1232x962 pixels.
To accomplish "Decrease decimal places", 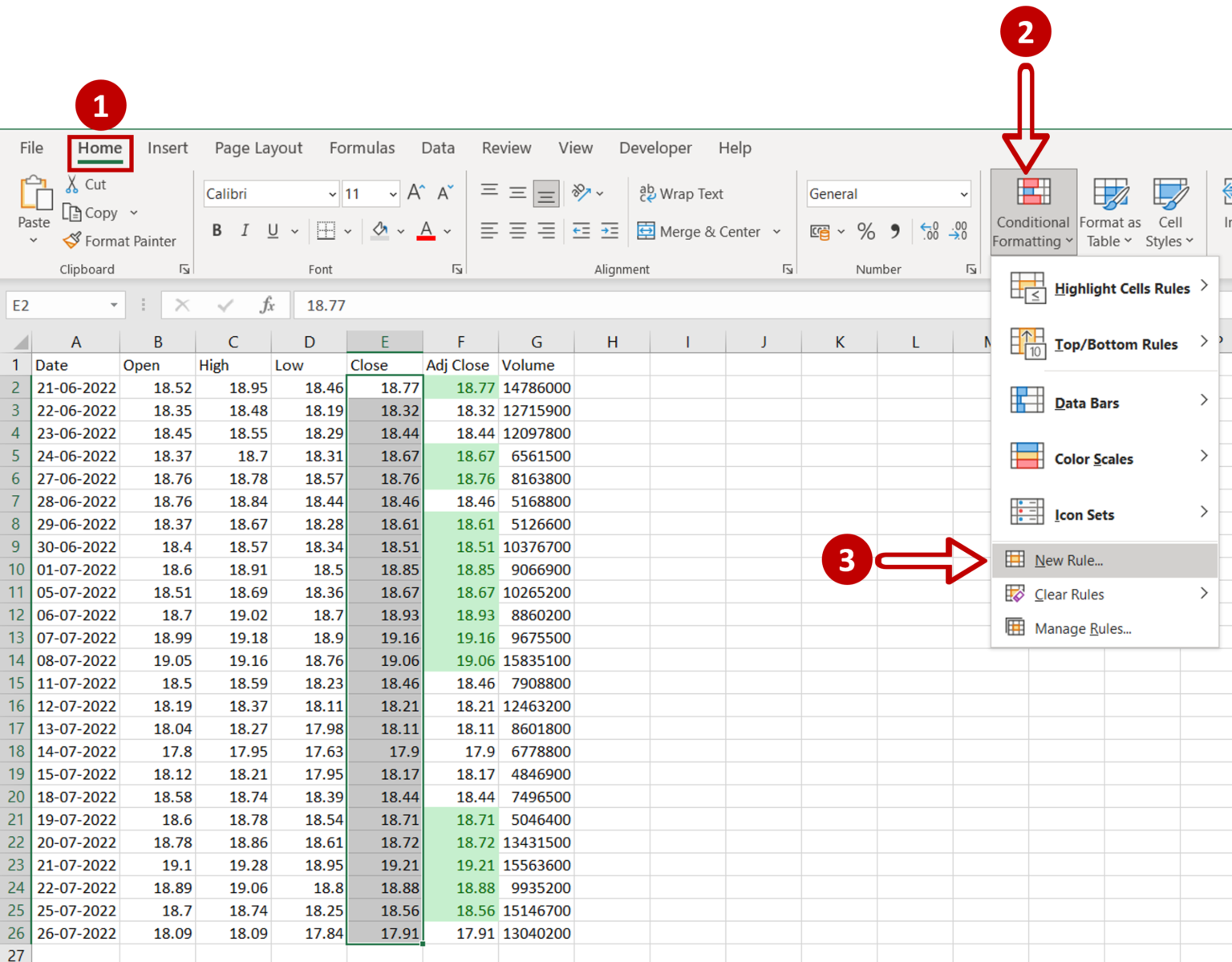I will pyautogui.click(x=958, y=232).
